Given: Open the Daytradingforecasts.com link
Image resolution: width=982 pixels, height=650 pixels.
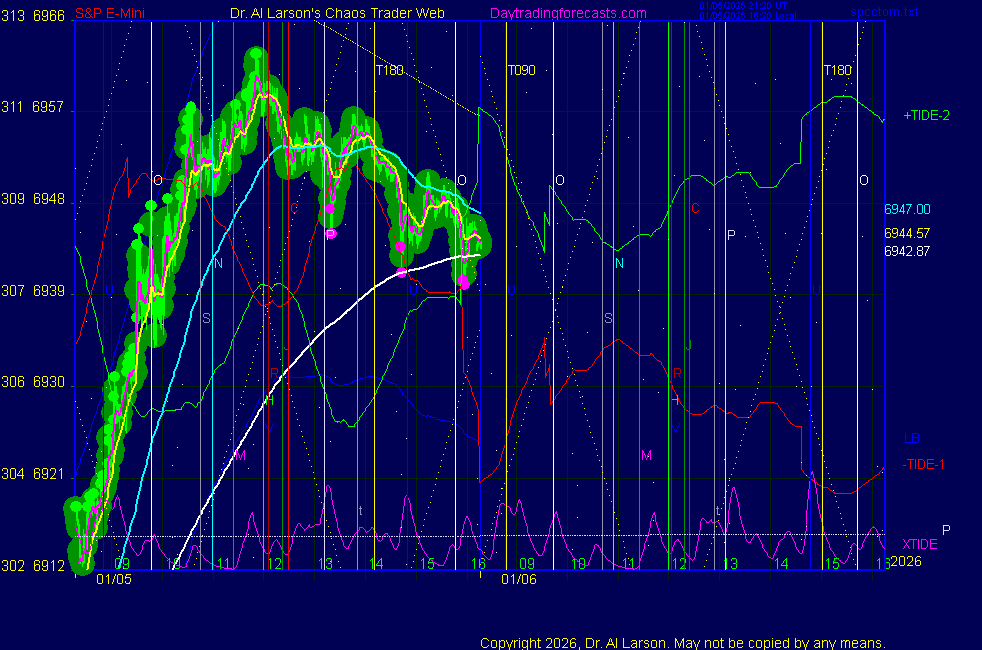Looking at the screenshot, I should (x=568, y=13).
